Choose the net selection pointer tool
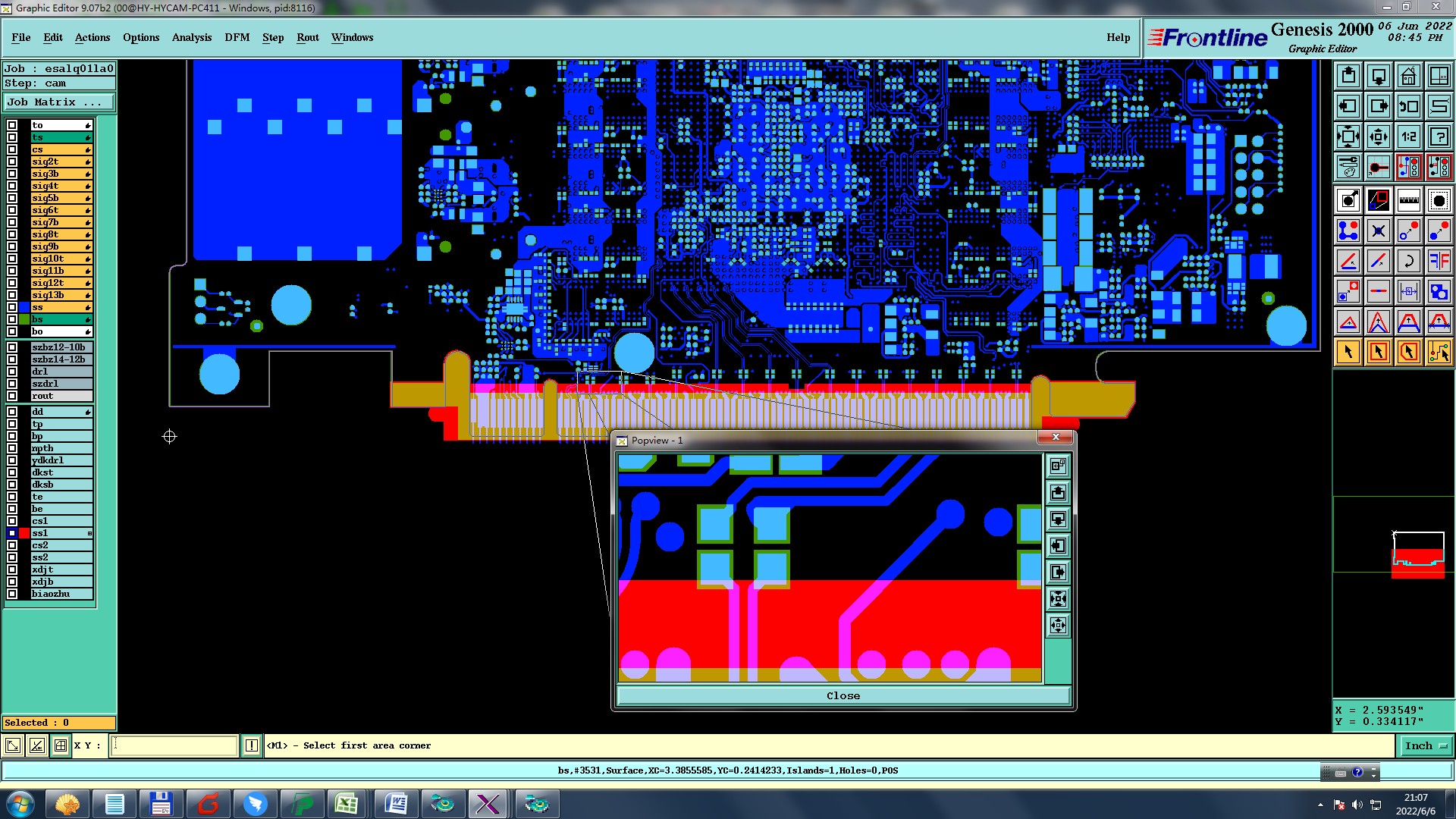 click(x=1439, y=352)
